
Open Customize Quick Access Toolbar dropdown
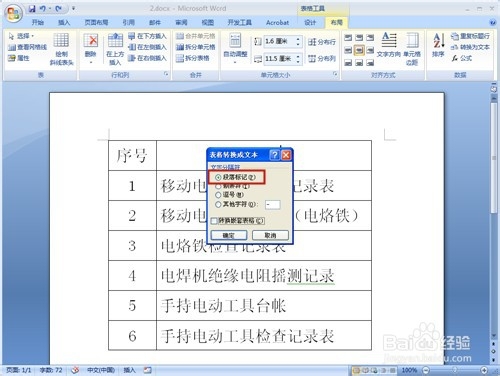click(73, 9)
